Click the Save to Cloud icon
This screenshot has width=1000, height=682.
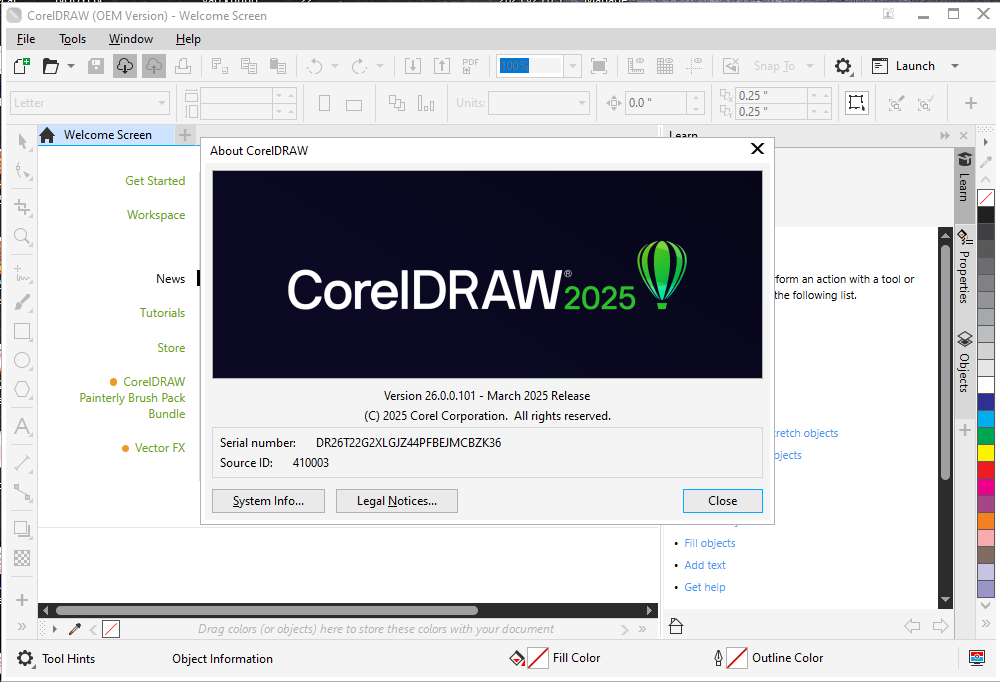[x=154, y=66]
